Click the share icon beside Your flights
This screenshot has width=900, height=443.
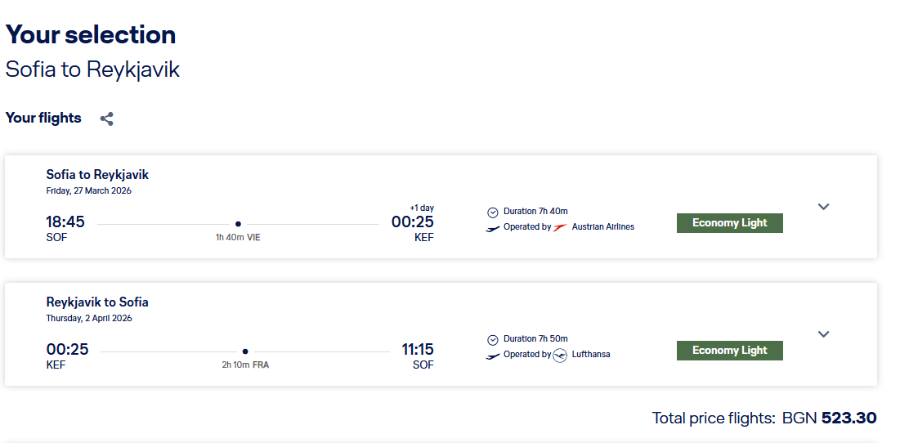coord(107,119)
